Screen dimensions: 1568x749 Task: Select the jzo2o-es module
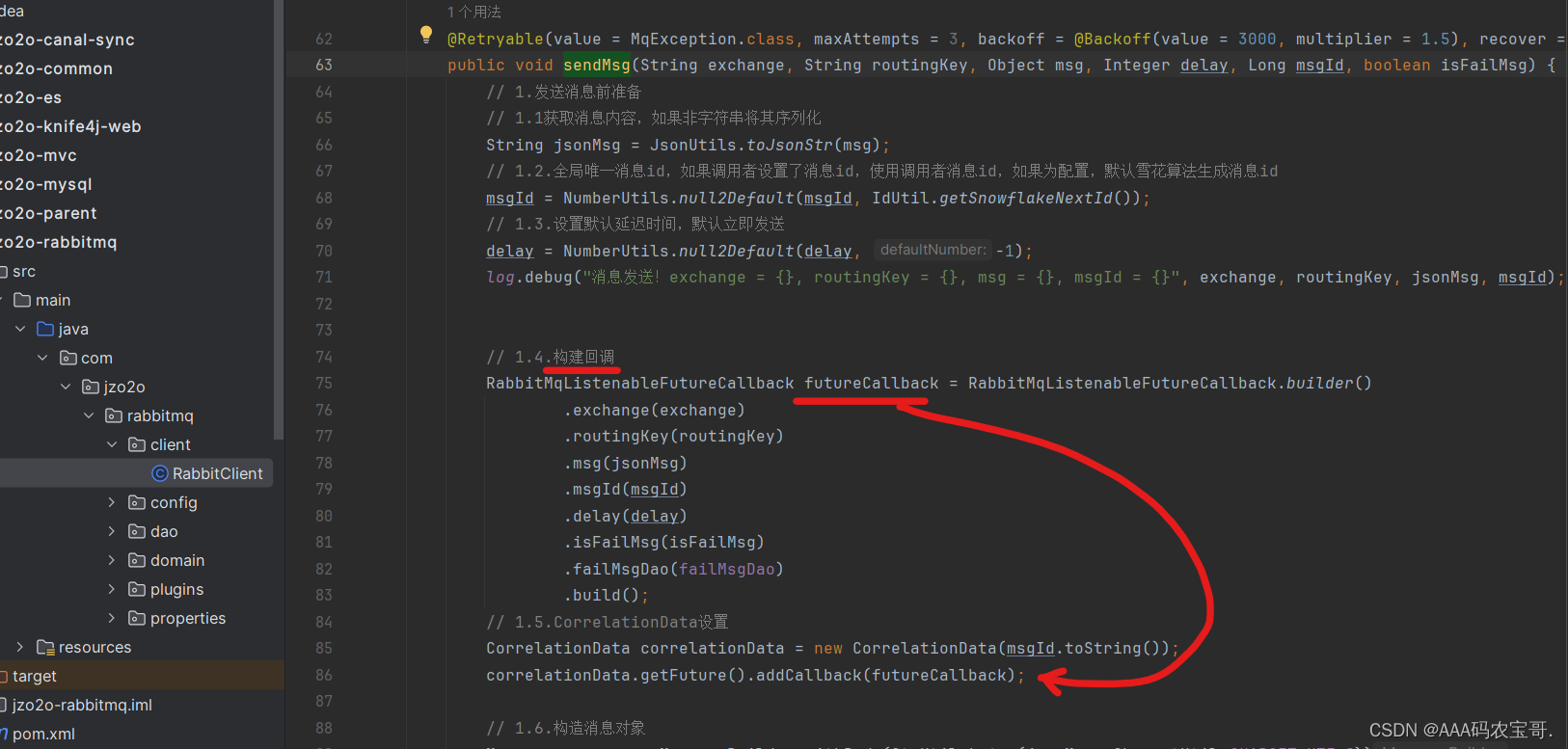tap(31, 97)
